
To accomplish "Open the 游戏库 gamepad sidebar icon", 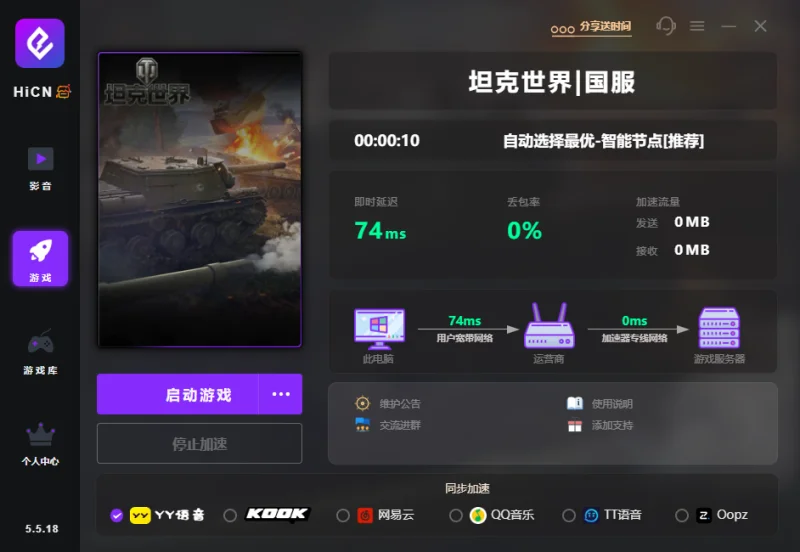I will tap(40, 352).
